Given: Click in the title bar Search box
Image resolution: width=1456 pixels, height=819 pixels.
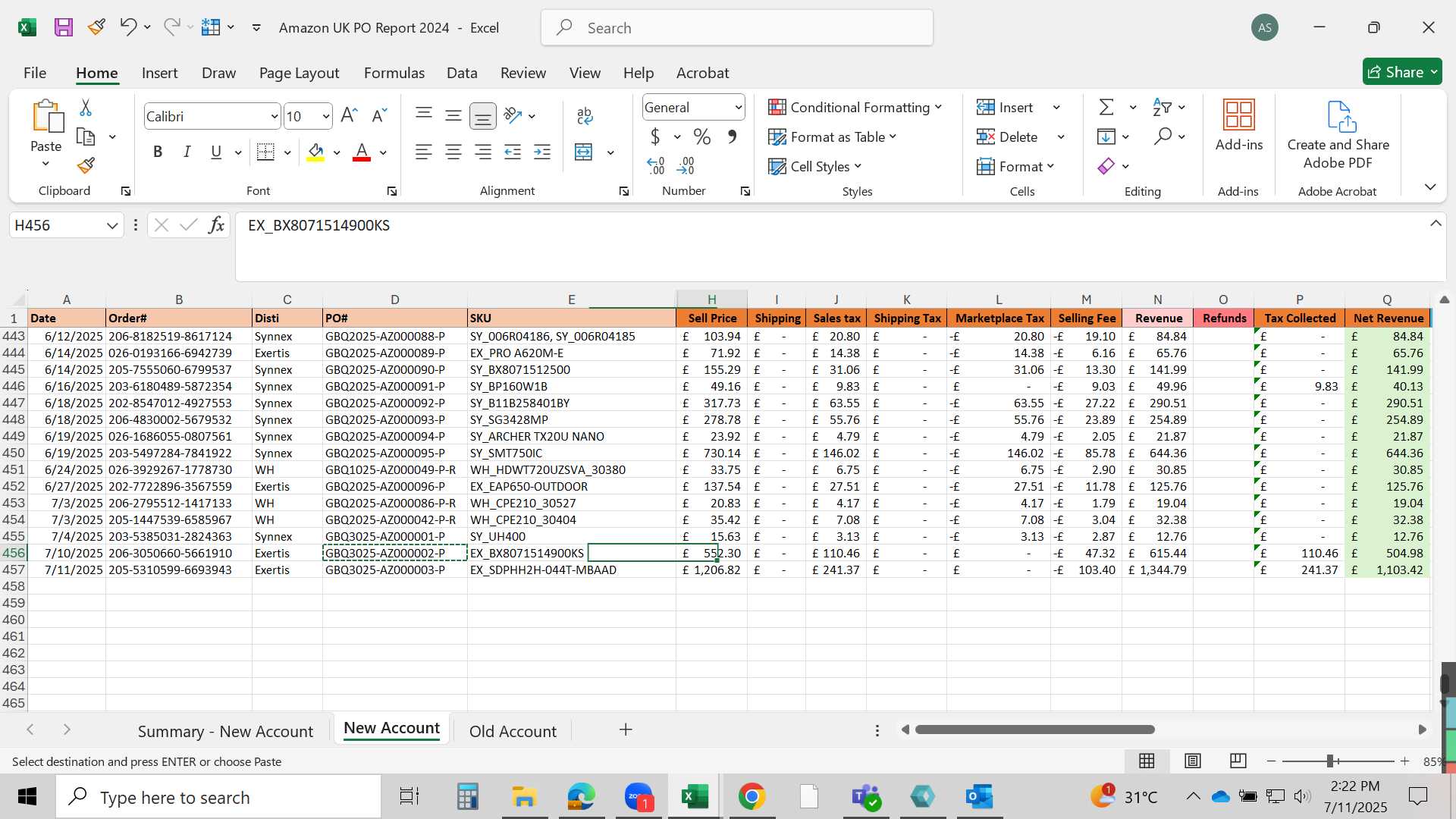Looking at the screenshot, I should coord(737,28).
